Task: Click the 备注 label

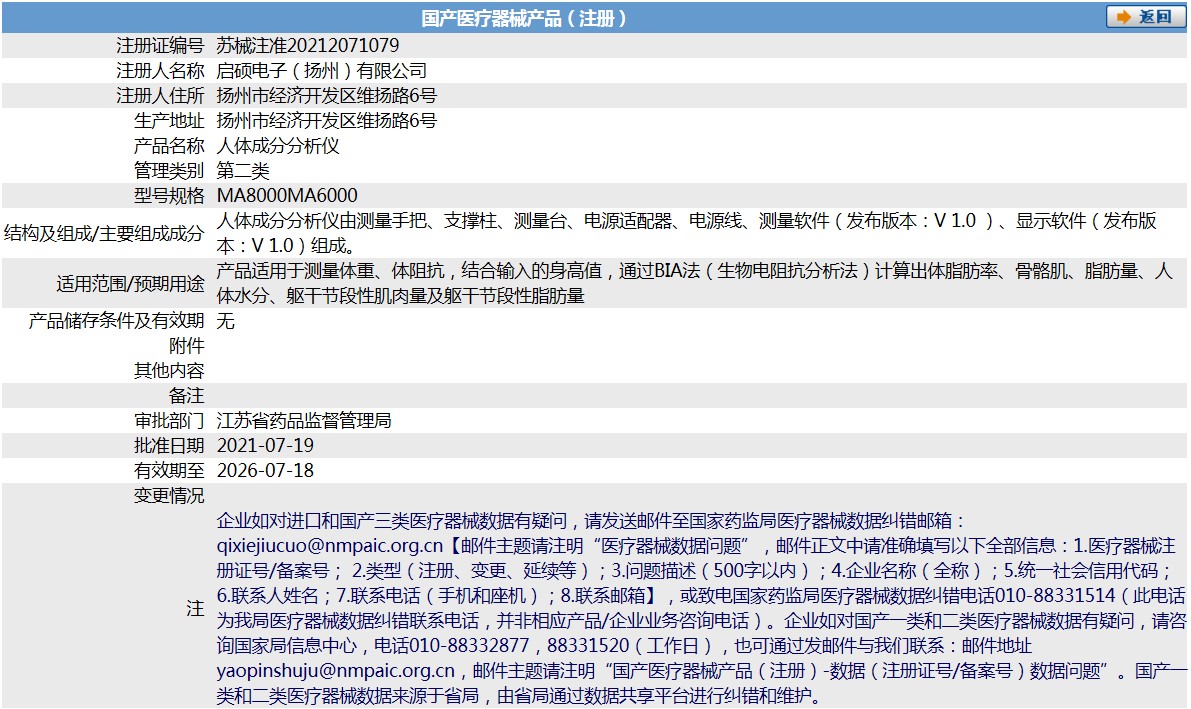Action: point(187,396)
